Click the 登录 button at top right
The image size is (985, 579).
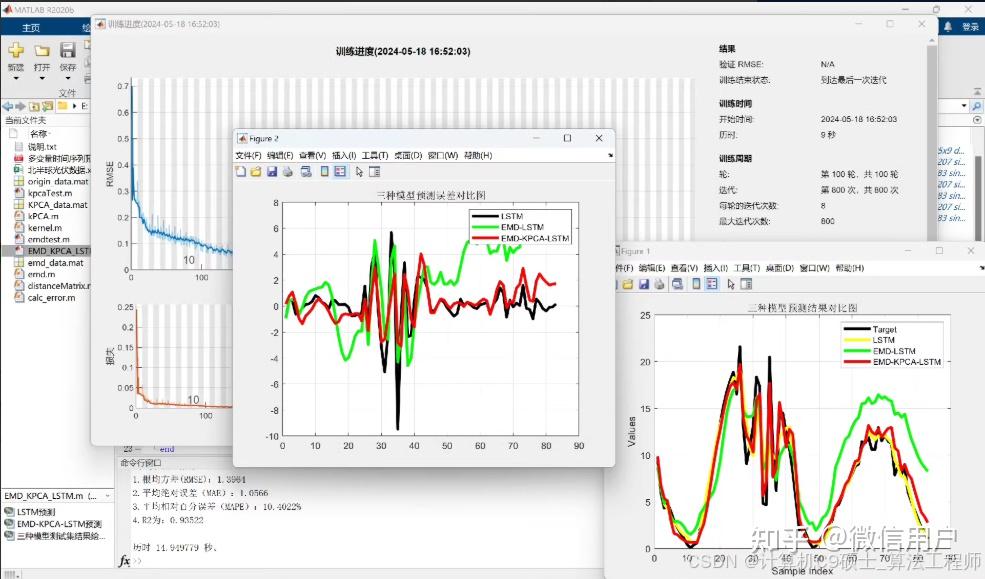click(x=969, y=27)
